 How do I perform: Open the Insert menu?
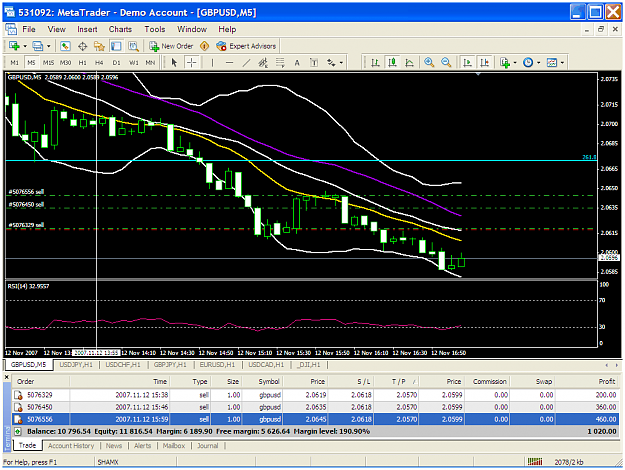87,29
